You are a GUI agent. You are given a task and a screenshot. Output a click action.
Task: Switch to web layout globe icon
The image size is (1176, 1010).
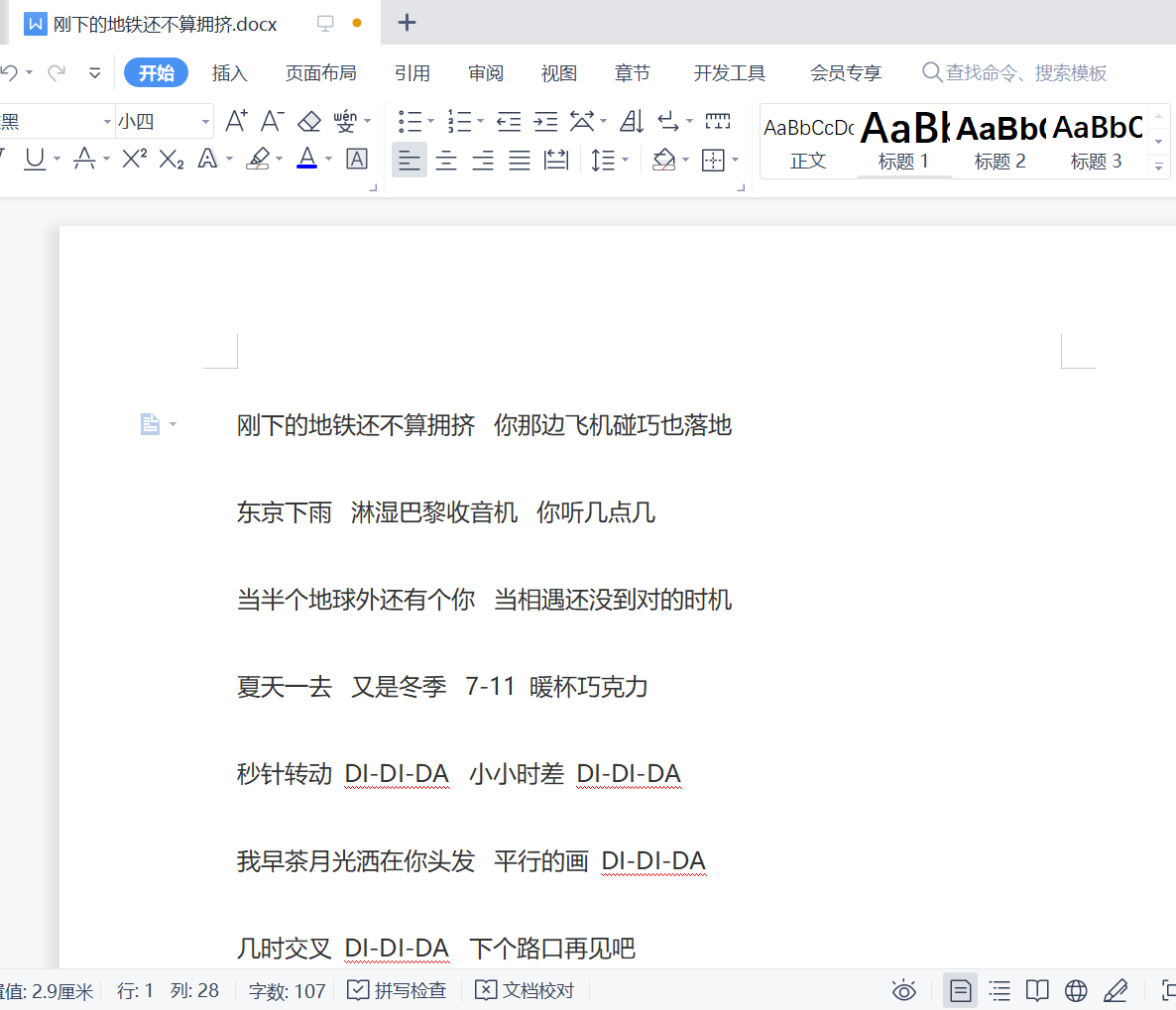pyautogui.click(x=1076, y=990)
